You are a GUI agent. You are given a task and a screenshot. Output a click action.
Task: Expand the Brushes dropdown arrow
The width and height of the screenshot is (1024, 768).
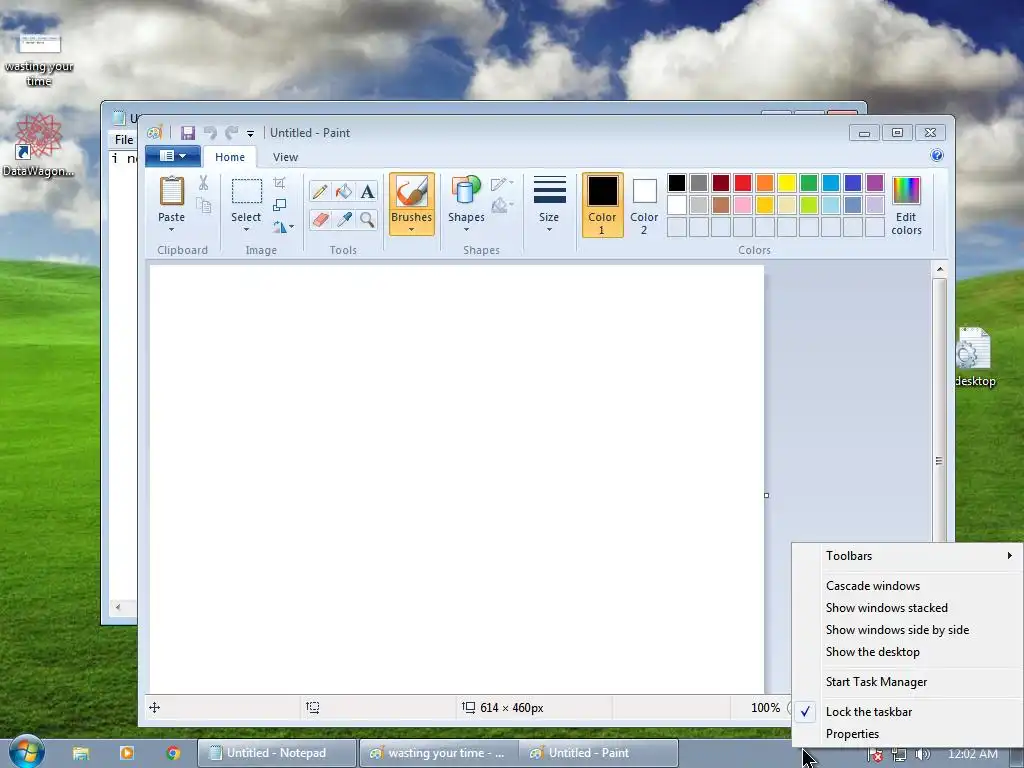point(411,230)
